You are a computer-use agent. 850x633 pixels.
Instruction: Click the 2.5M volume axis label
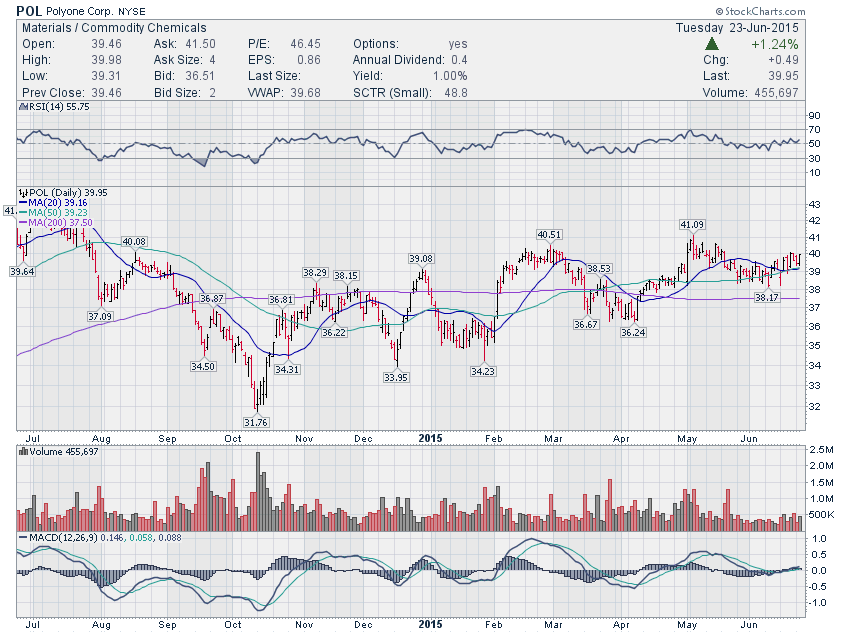[x=821, y=449]
